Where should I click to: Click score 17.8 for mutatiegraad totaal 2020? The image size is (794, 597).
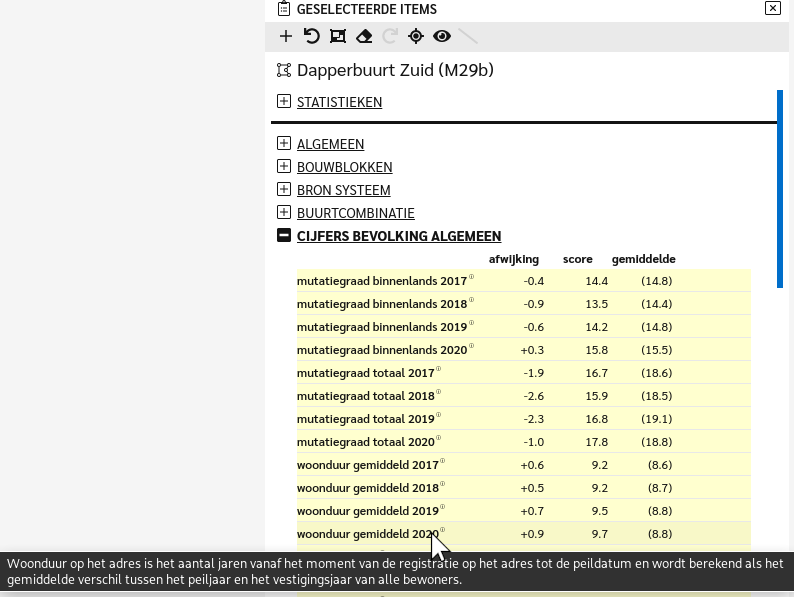point(597,442)
